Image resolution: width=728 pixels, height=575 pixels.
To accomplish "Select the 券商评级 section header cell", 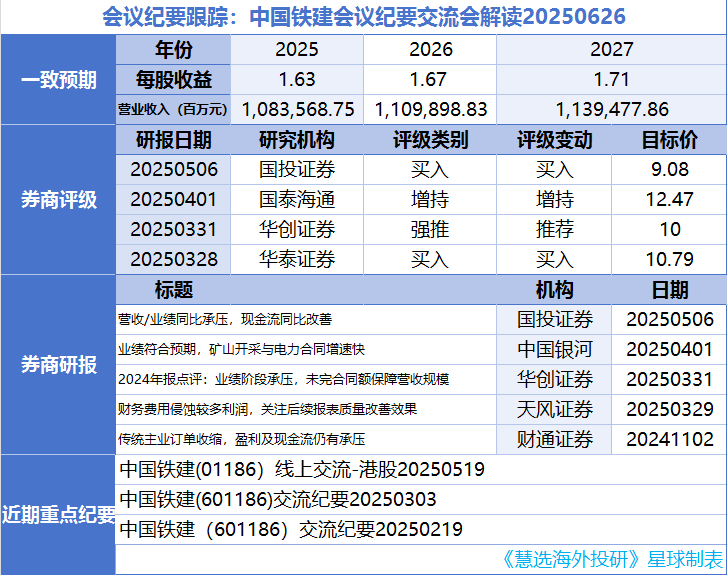I will pos(58,200).
